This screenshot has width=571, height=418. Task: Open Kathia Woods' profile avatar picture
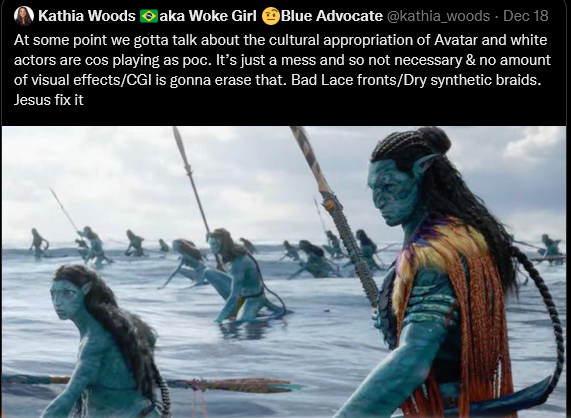click(x=24, y=16)
